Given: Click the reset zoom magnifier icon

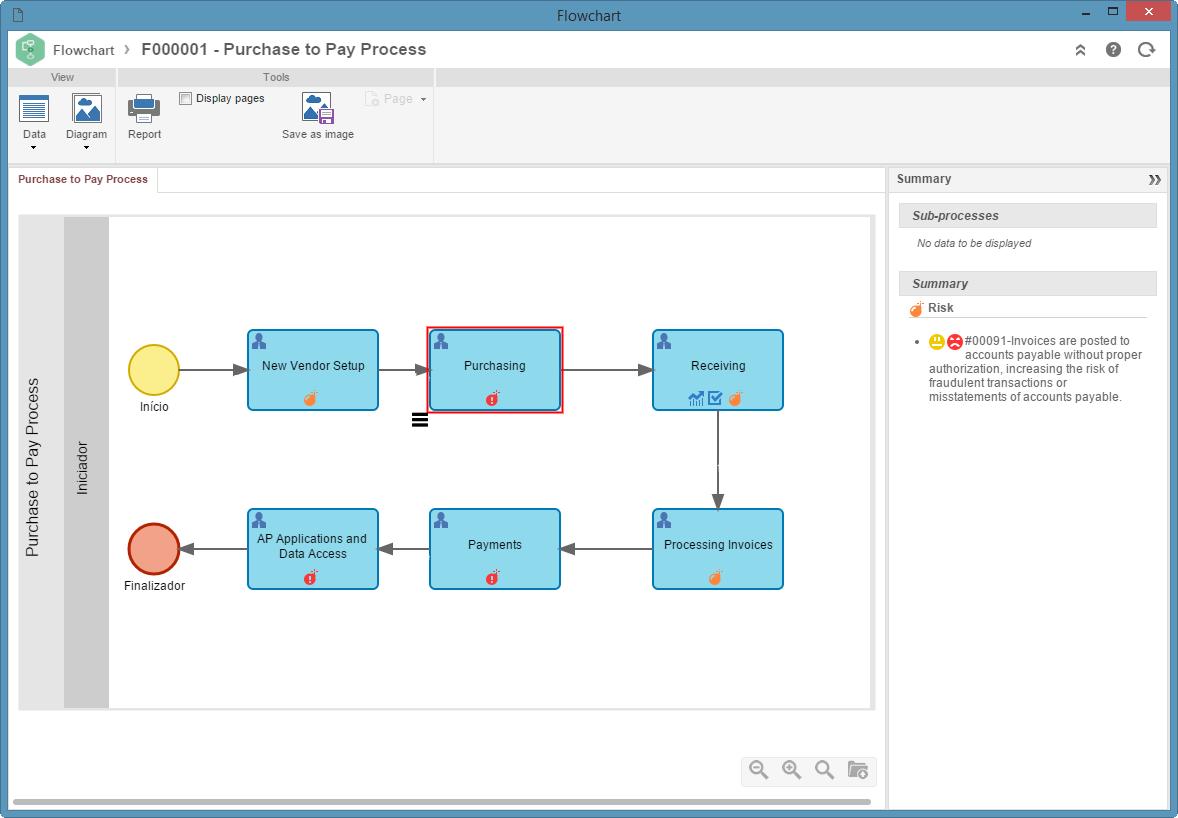Looking at the screenshot, I should pos(825,770).
